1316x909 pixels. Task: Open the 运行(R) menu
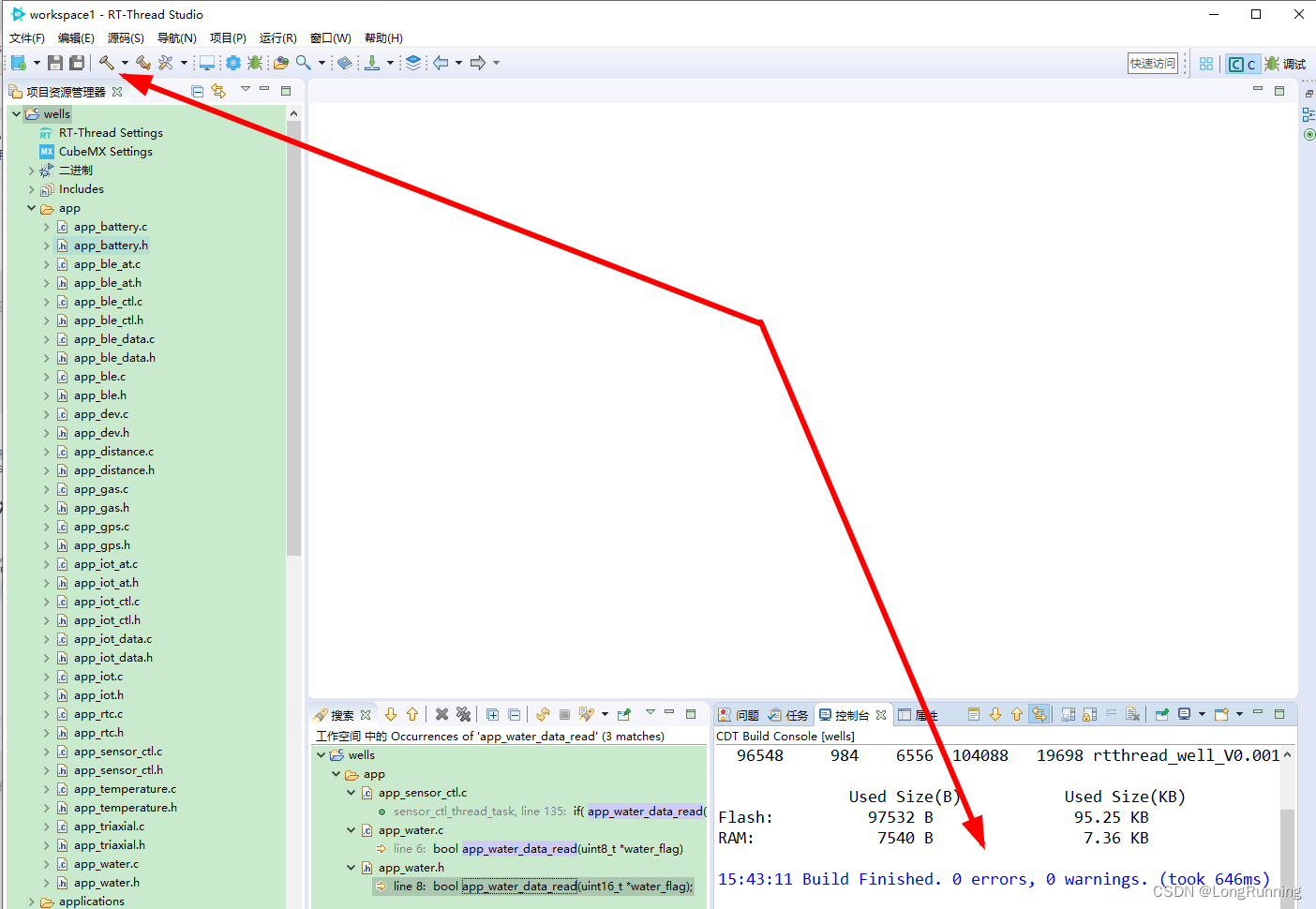tap(277, 38)
